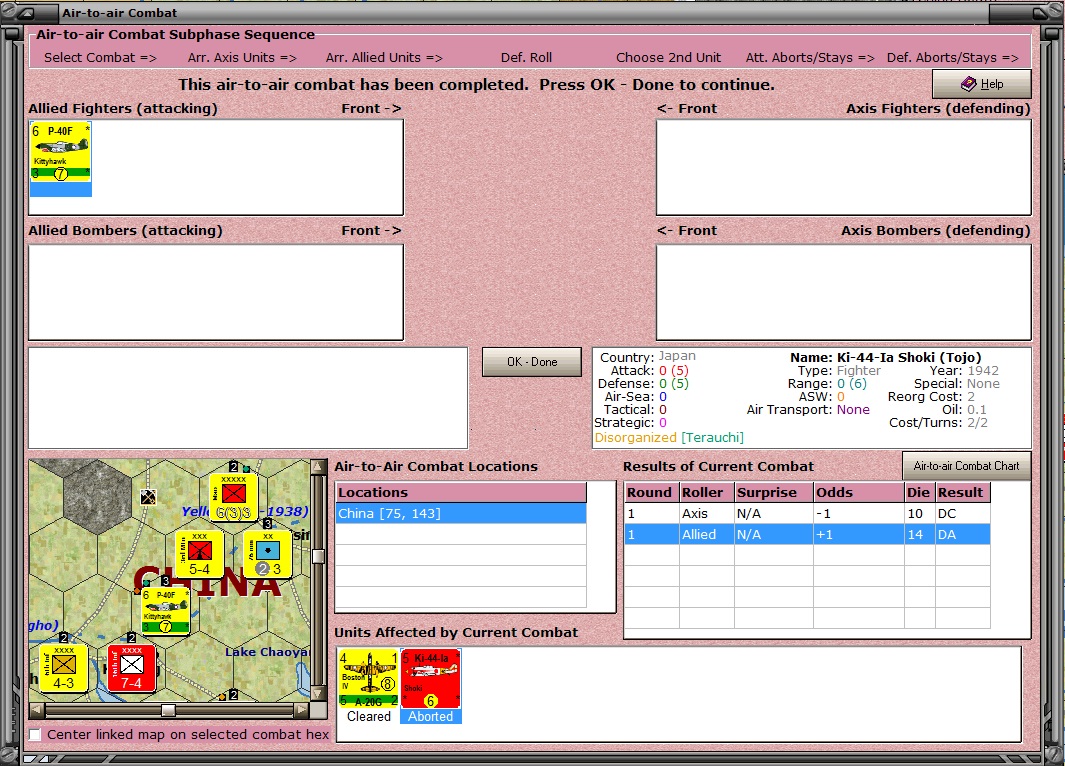Click the resource pickaxe icon on map

point(147,497)
